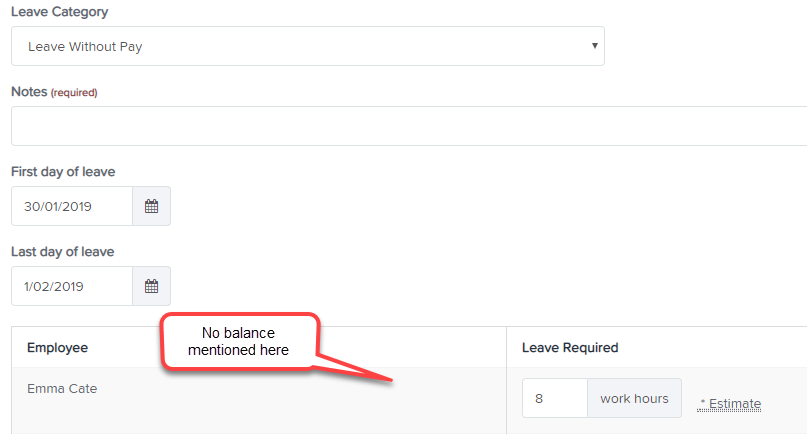This screenshot has width=807, height=444.
Task: Click the work hours unit label
Action: (x=634, y=398)
